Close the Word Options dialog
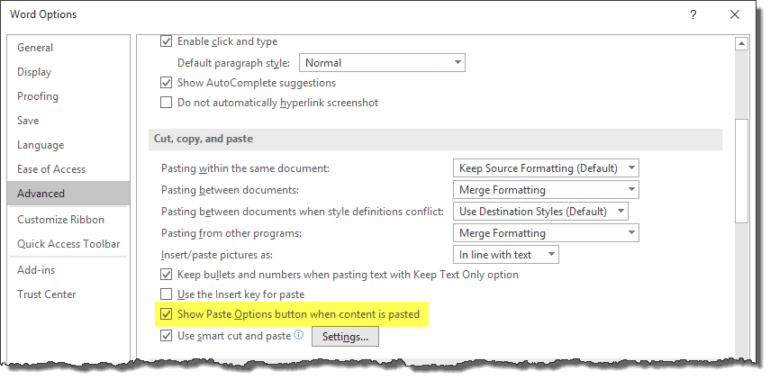Image resolution: width=770 pixels, height=380 pixels. pyautogui.click(x=735, y=15)
